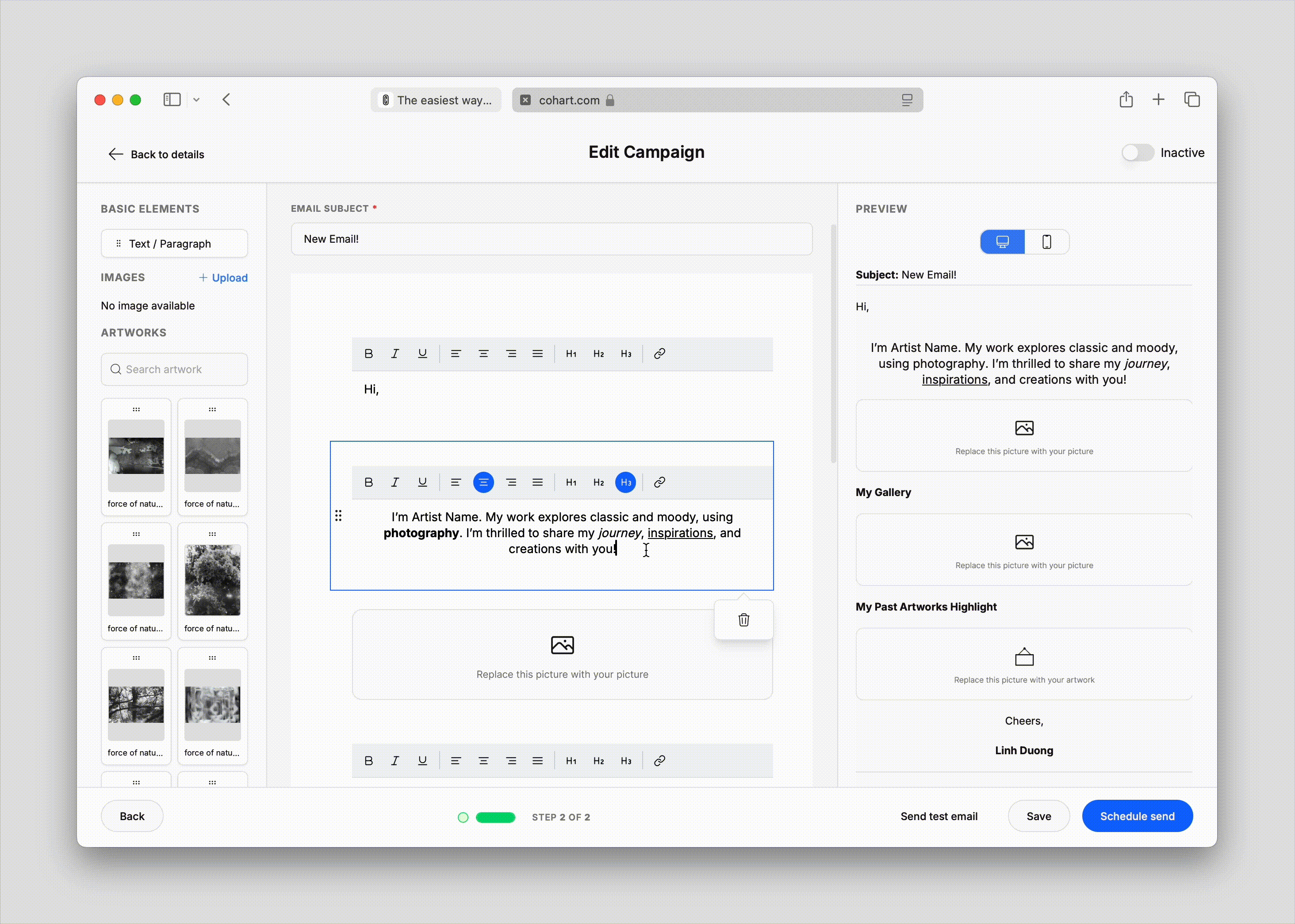Delete the selected block with the trash icon
The image size is (1295, 924).
click(743, 619)
